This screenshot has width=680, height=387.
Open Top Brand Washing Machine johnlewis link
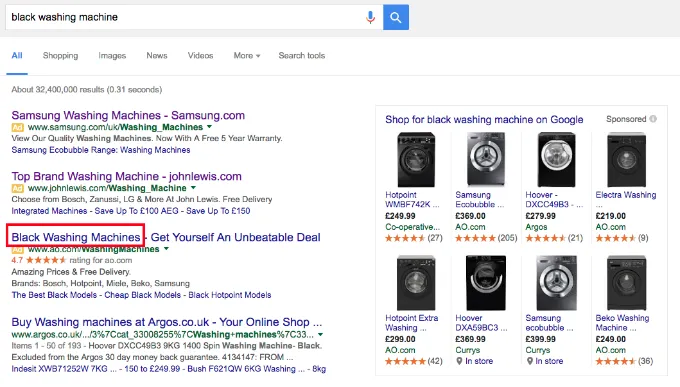point(126,176)
